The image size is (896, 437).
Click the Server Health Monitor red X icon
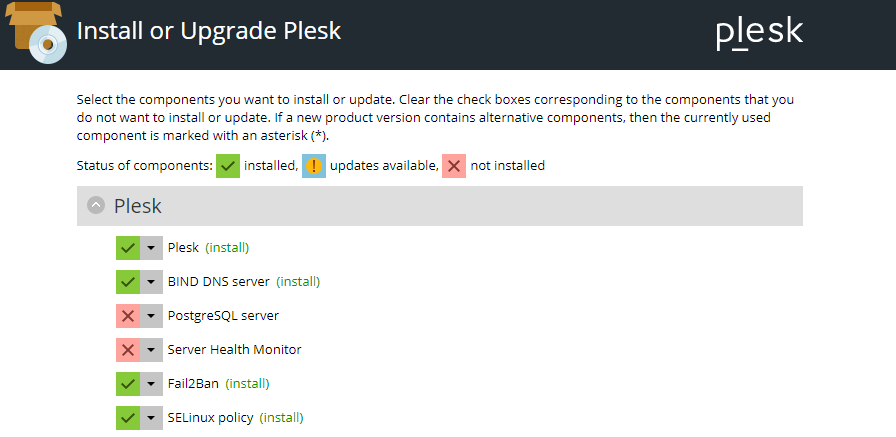pos(127,350)
